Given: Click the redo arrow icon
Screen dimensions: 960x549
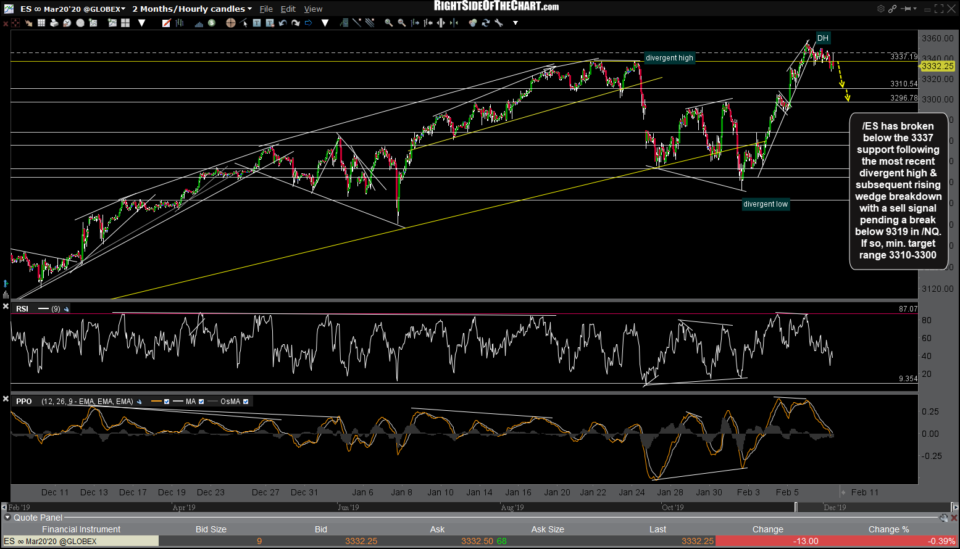Looking at the screenshot, I should (296, 23).
